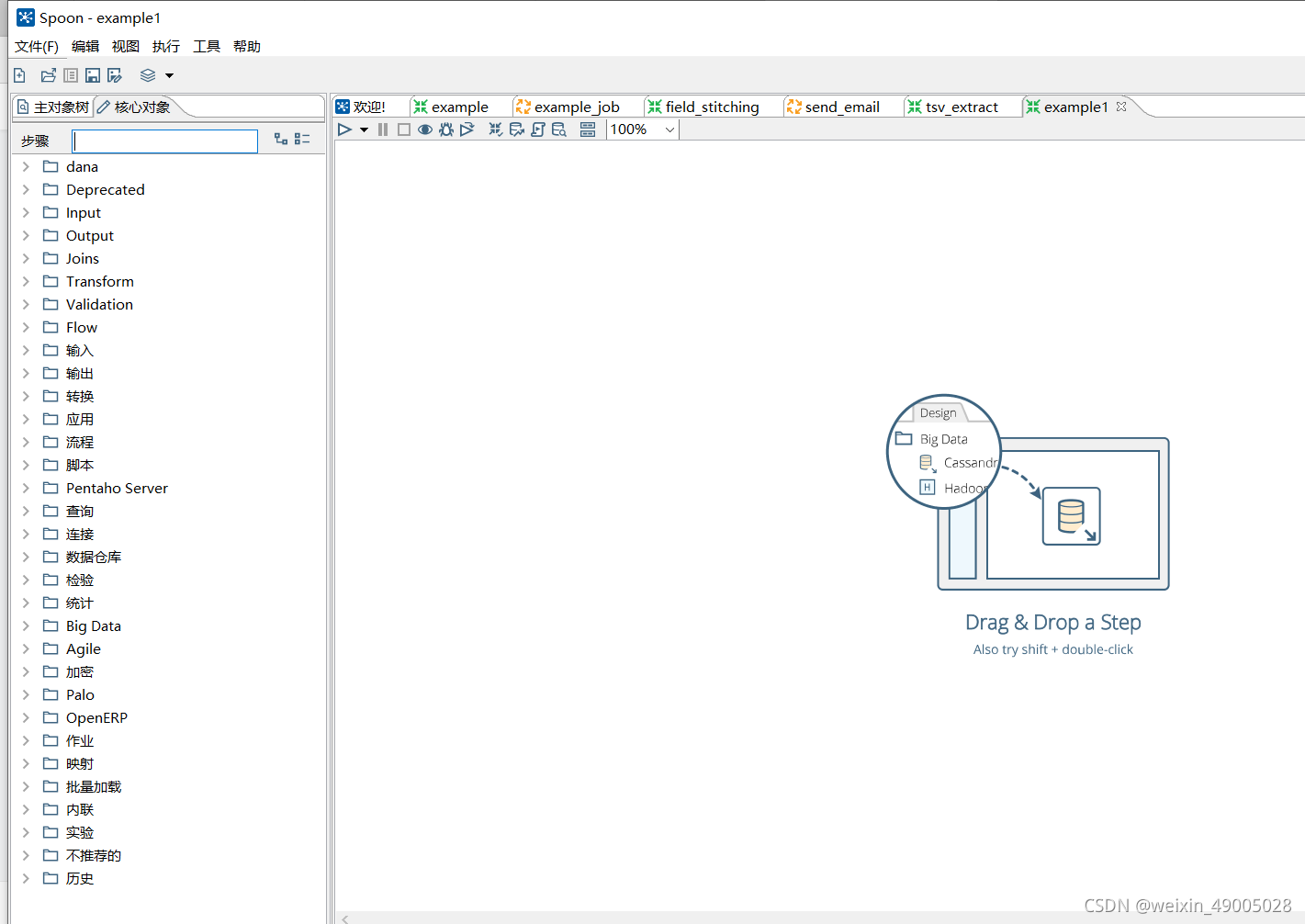1305x924 pixels.
Task: Focus the 步骤 search input field
Action: [x=165, y=141]
